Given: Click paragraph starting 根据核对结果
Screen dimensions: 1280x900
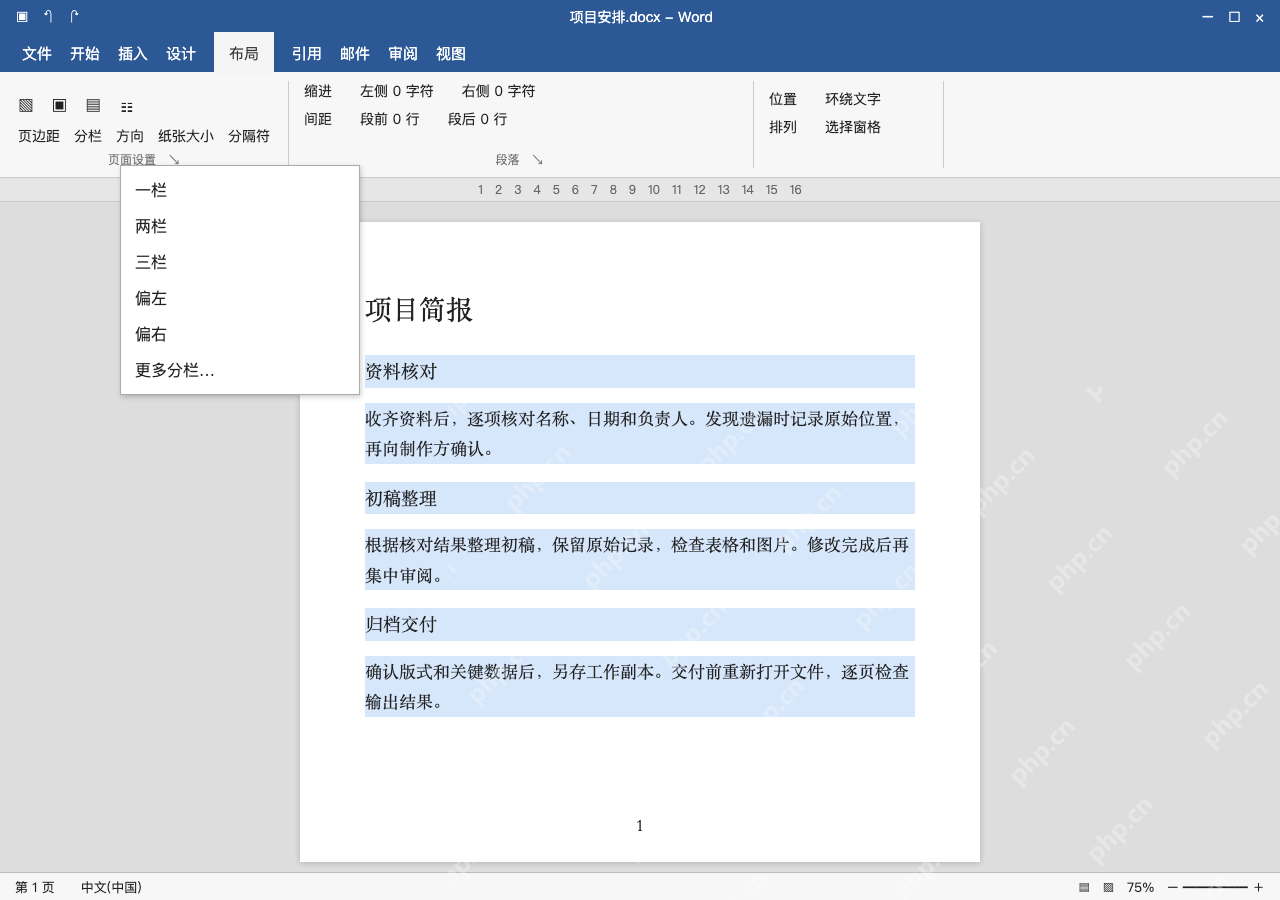Looking at the screenshot, I should [x=640, y=560].
